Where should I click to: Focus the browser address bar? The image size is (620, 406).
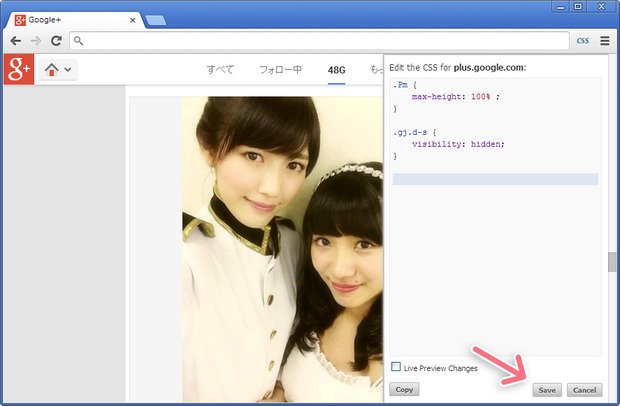[x=319, y=41]
